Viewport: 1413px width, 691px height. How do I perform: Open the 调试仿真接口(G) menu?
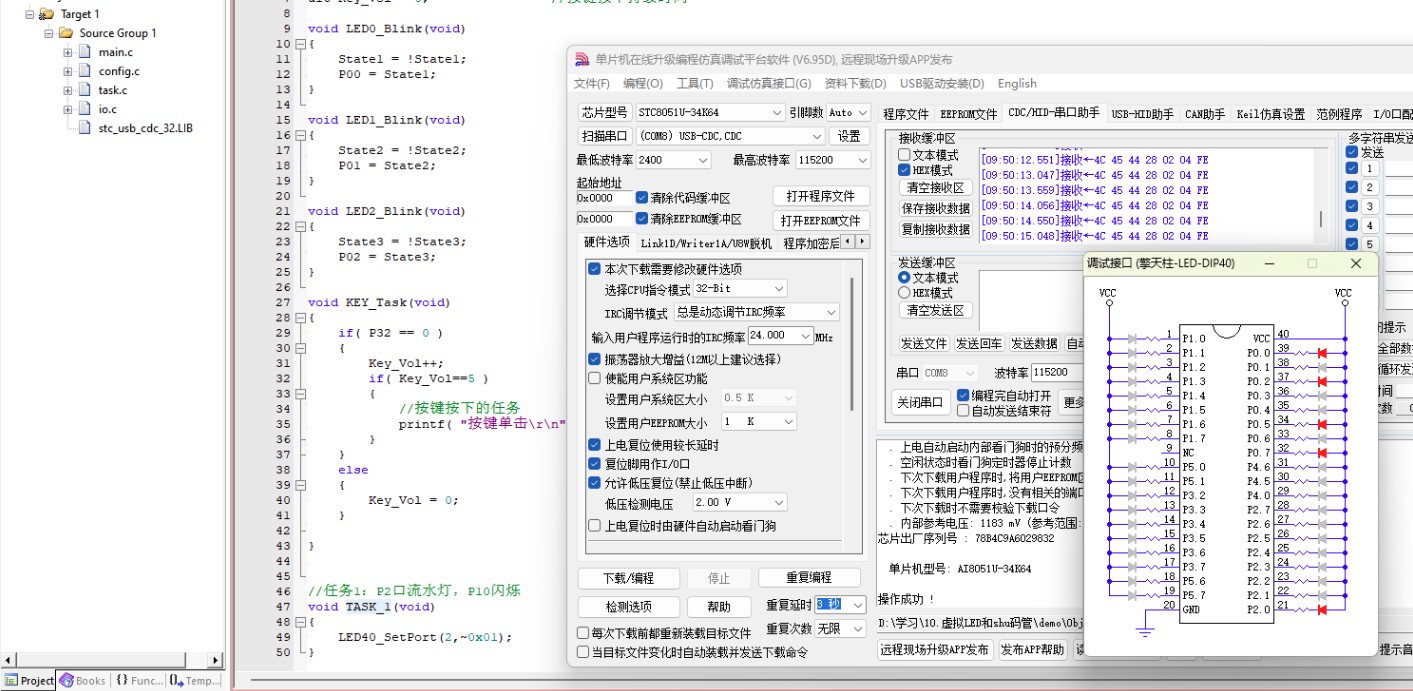click(769, 84)
